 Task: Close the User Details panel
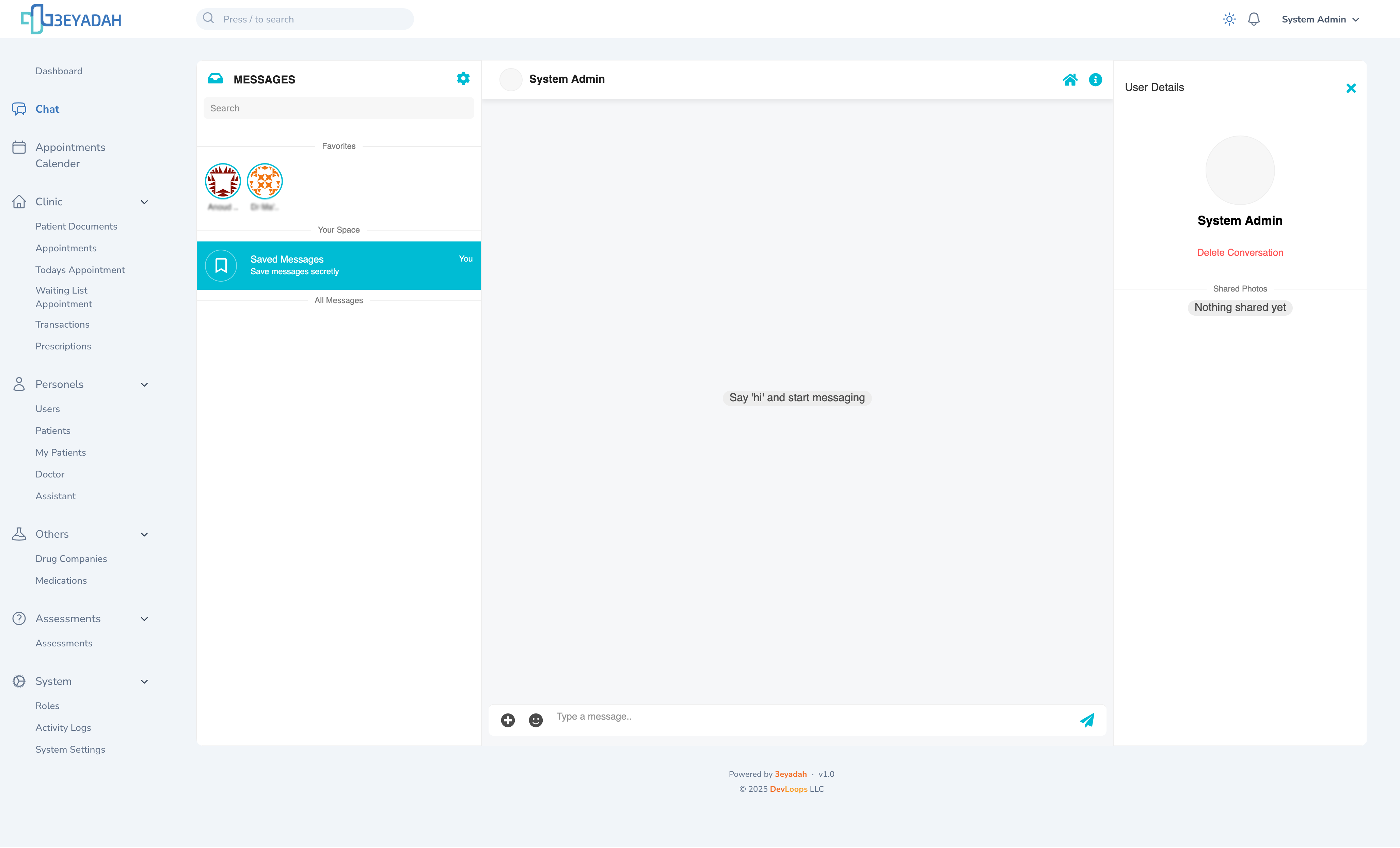[1351, 88]
